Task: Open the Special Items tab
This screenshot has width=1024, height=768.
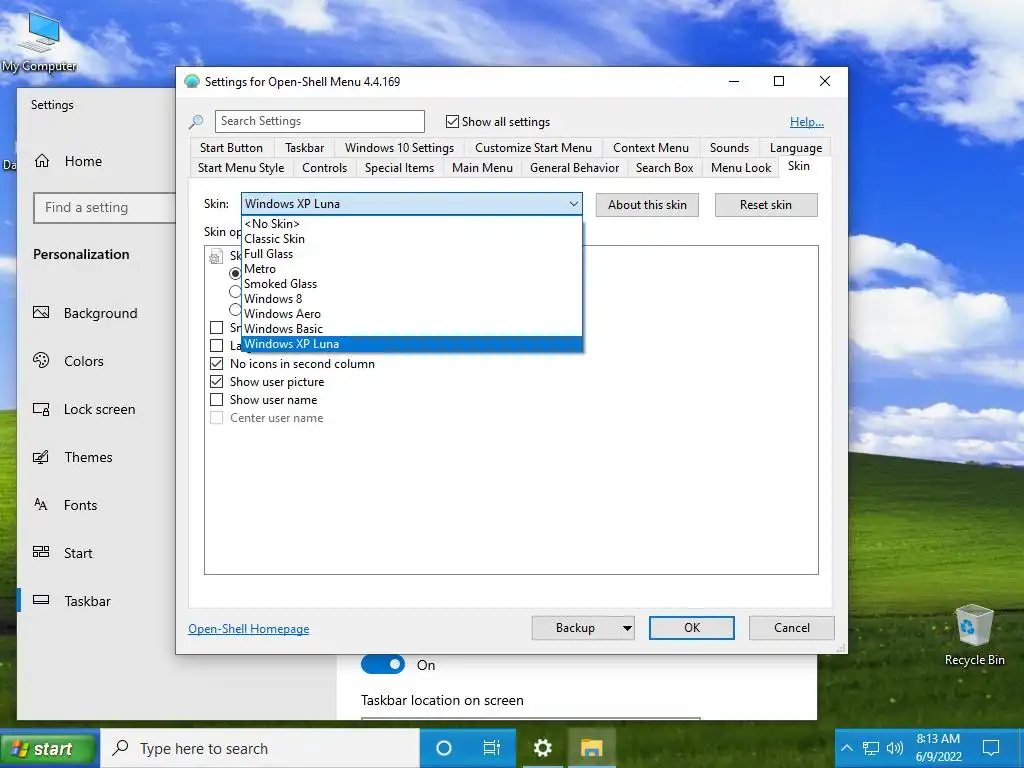Action: pos(399,168)
